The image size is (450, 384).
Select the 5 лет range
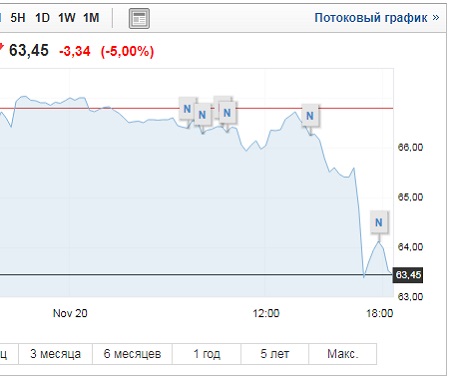(x=275, y=354)
